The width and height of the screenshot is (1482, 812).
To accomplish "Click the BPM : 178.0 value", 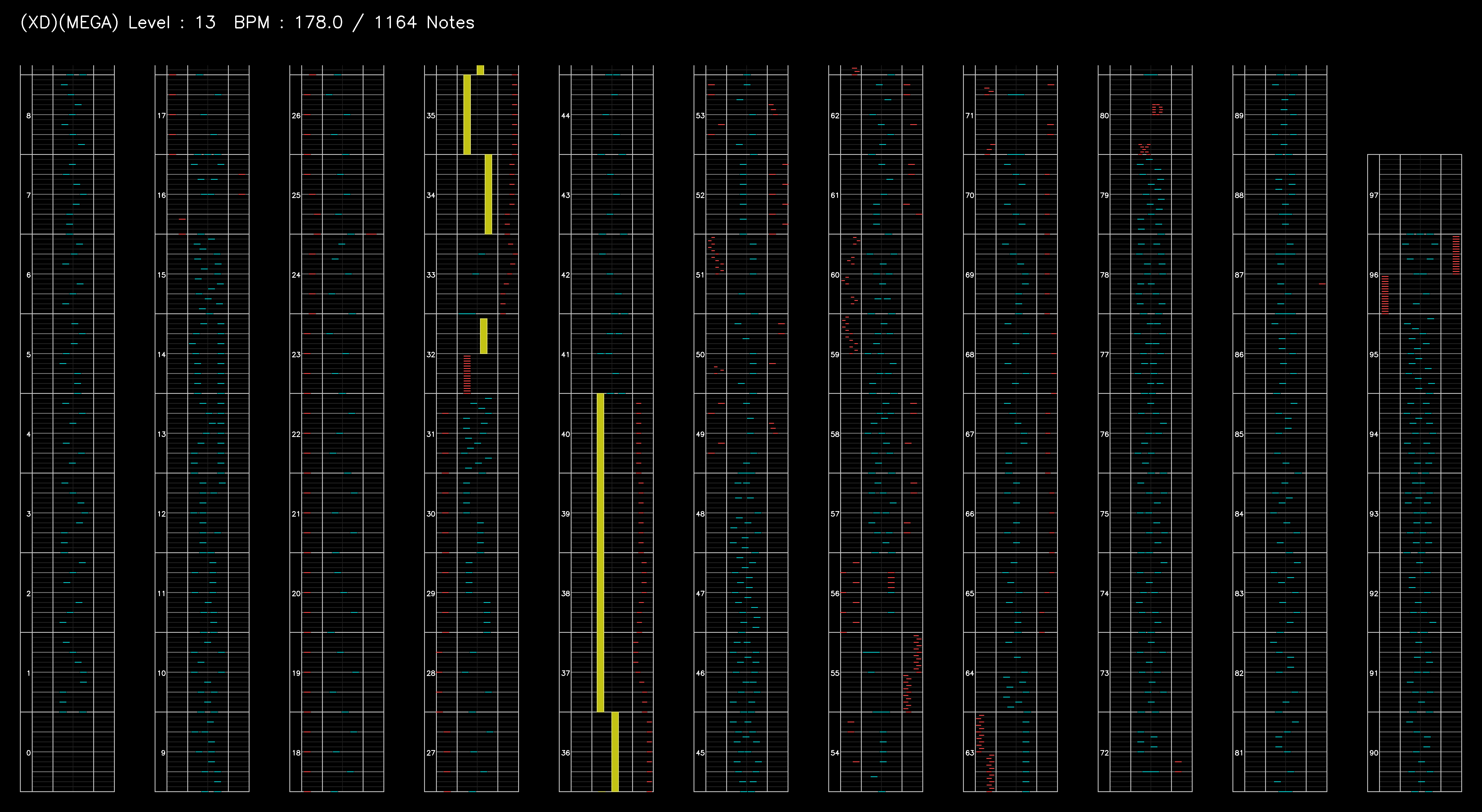I will (x=288, y=22).
